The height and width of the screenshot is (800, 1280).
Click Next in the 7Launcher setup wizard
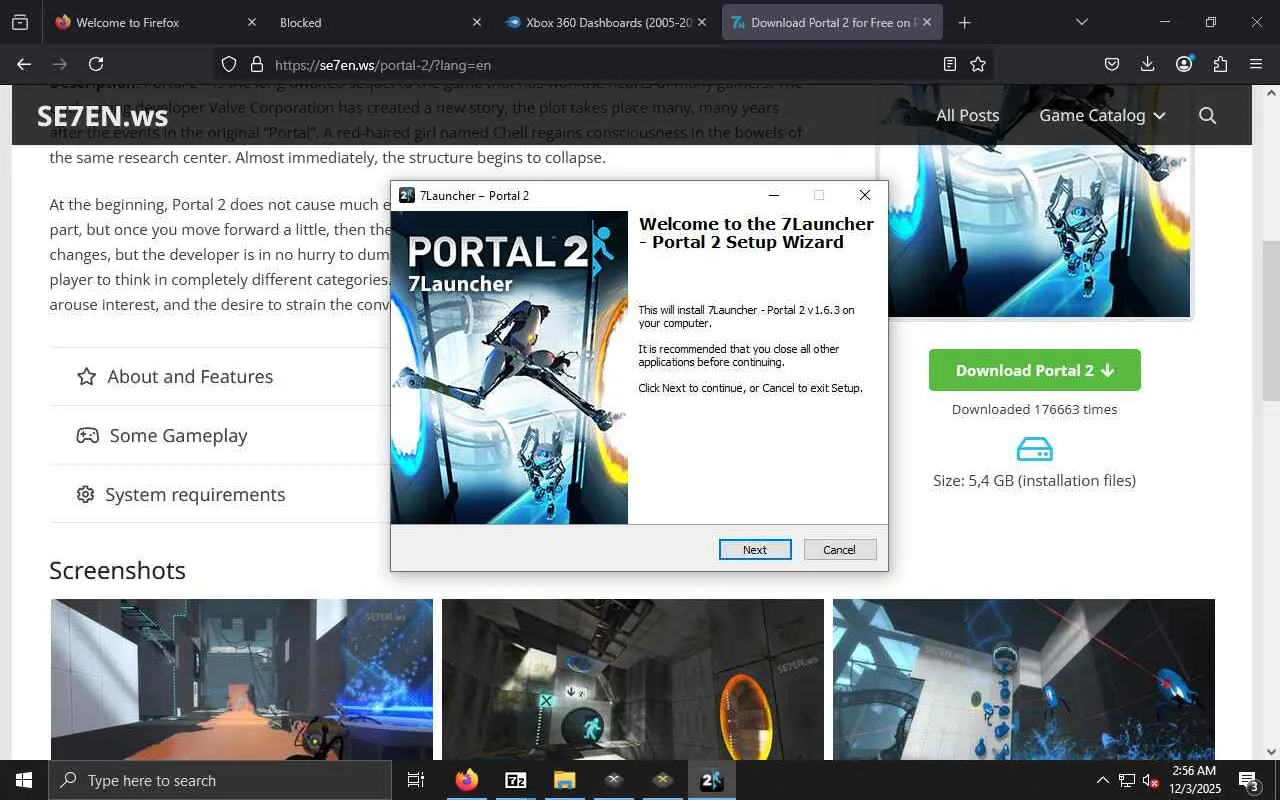[x=755, y=549]
